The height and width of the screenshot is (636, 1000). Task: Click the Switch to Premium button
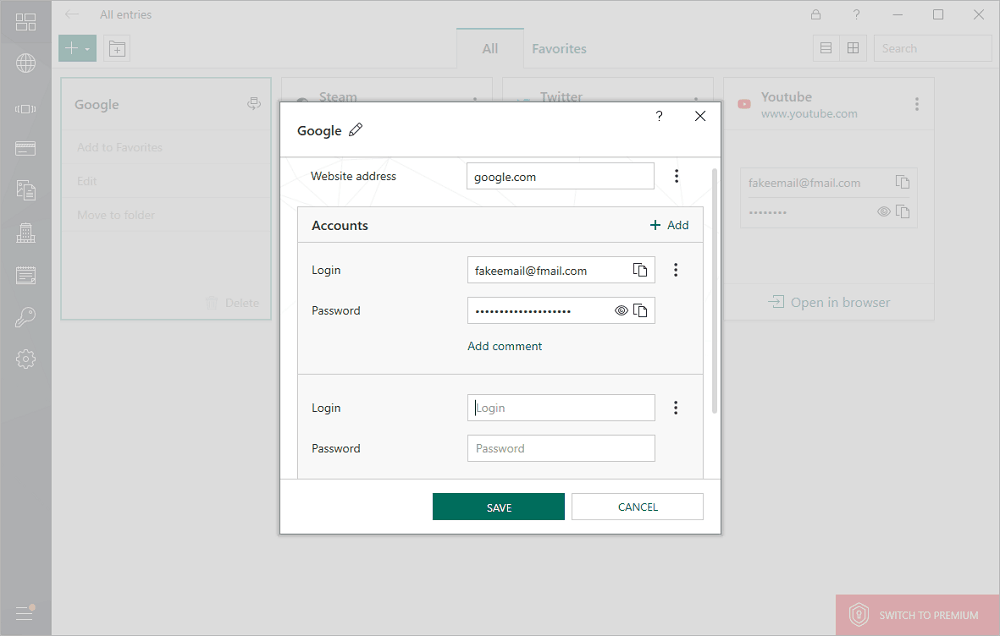[917, 615]
